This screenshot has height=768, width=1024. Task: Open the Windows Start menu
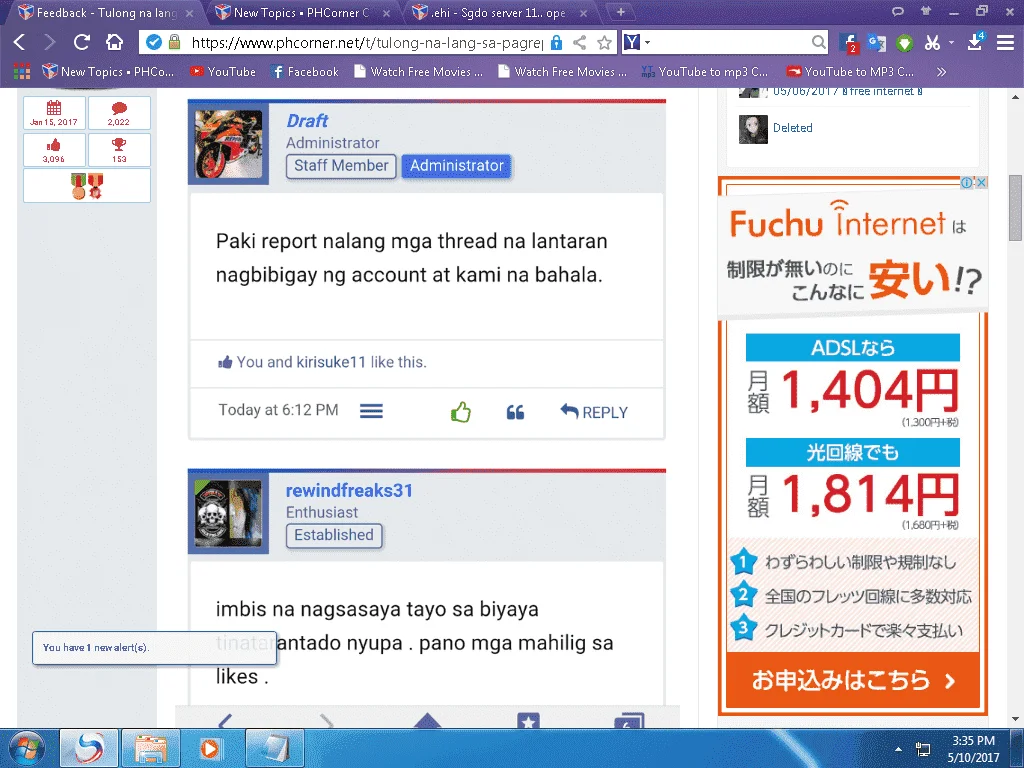tap(26, 748)
